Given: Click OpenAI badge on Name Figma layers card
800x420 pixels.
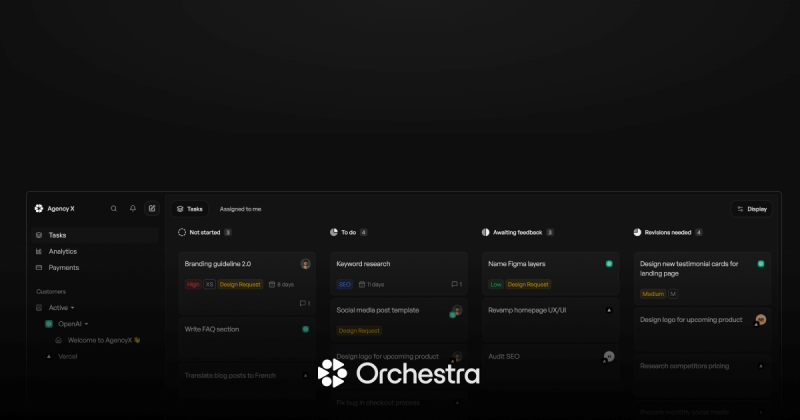Looking at the screenshot, I should (x=609, y=264).
